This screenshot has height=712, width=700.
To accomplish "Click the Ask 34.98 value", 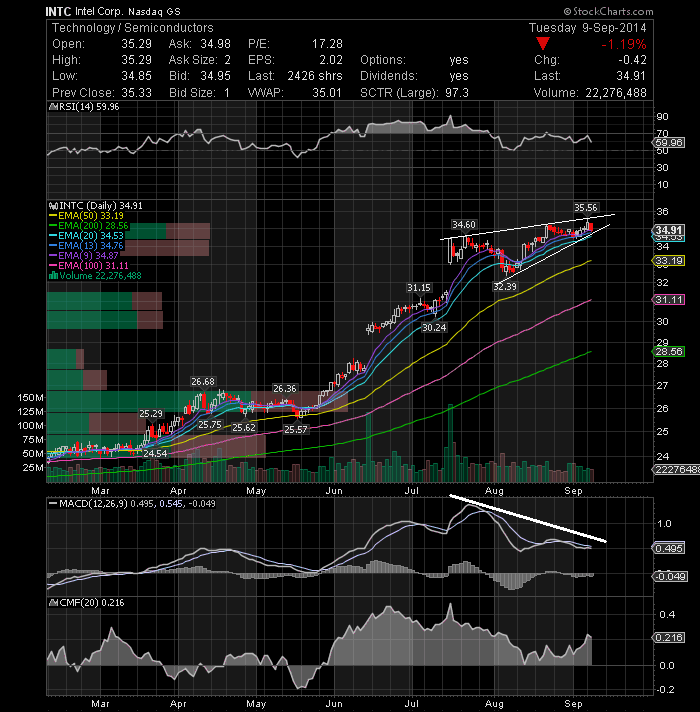I will (216, 44).
